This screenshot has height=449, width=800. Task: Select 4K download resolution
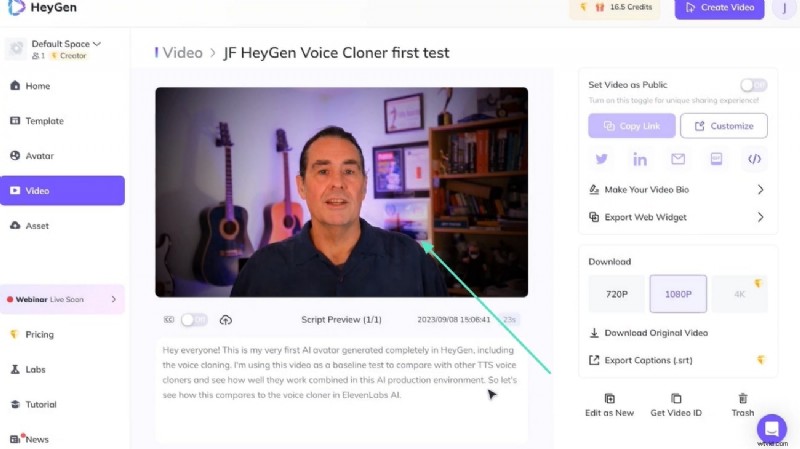coord(739,294)
